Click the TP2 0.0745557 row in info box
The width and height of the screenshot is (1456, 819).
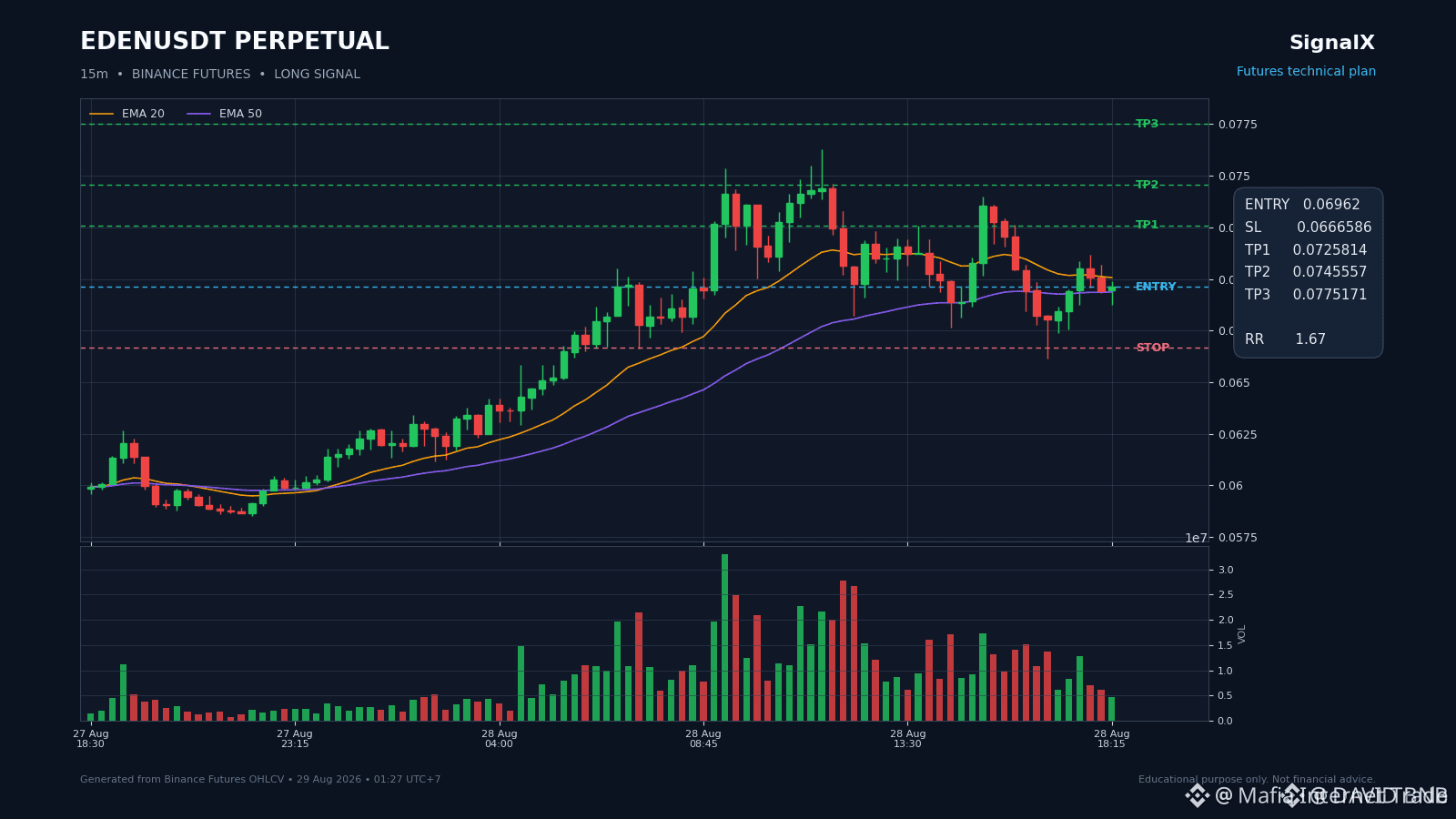click(x=1306, y=272)
